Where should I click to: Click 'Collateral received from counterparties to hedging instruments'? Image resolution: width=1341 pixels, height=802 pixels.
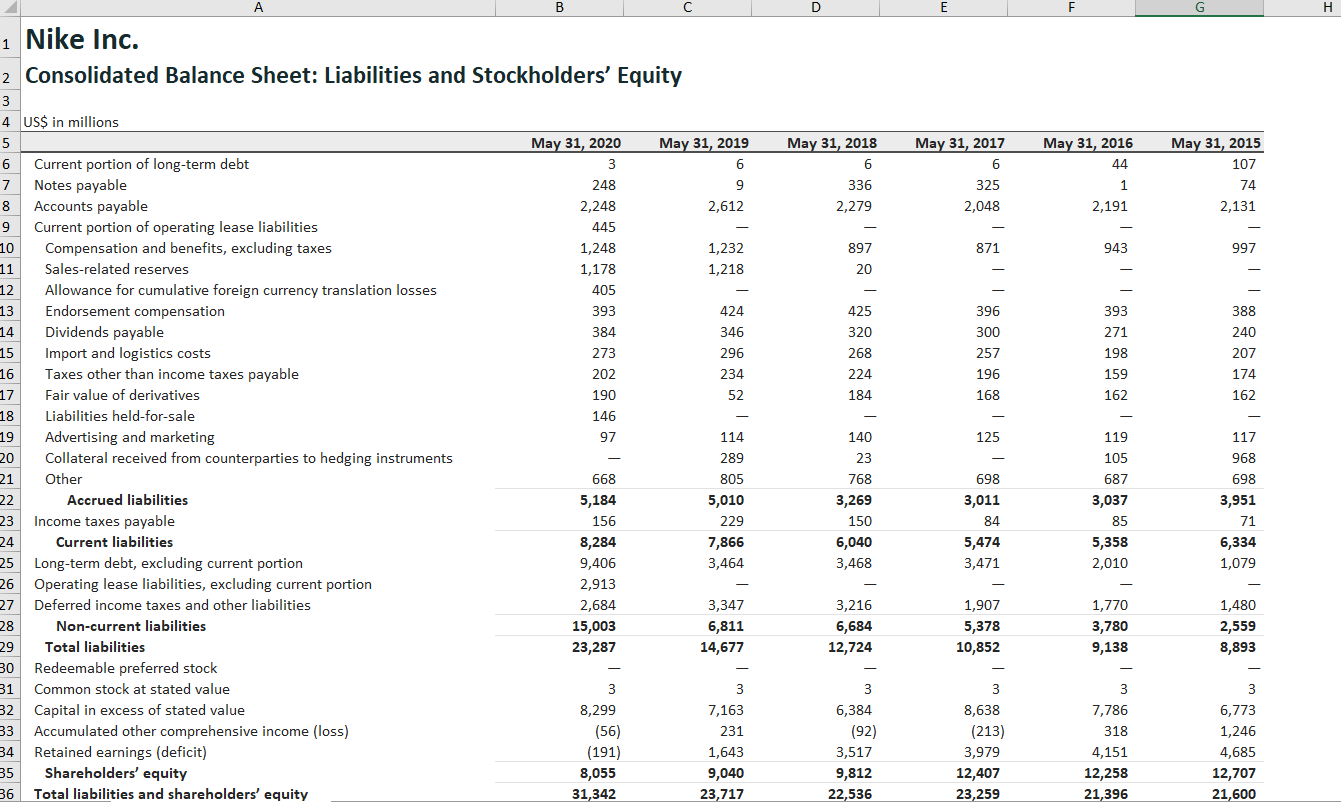tap(249, 458)
